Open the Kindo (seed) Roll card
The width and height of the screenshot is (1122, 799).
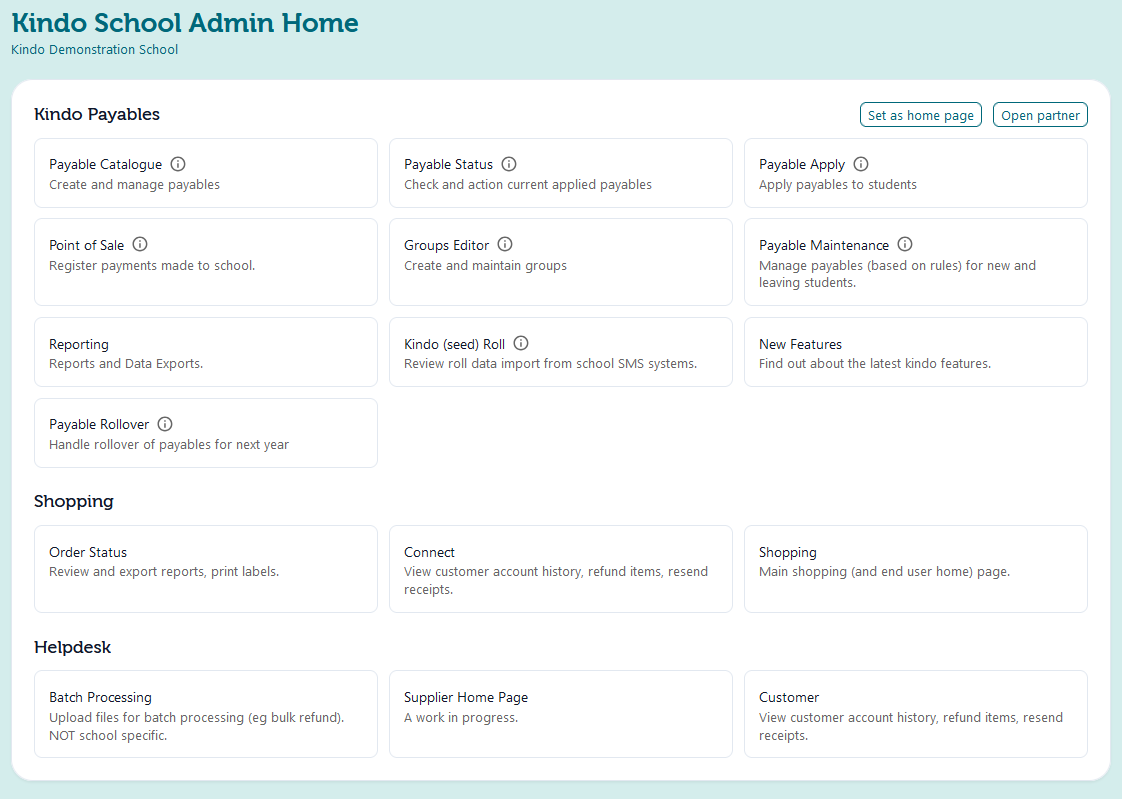561,352
